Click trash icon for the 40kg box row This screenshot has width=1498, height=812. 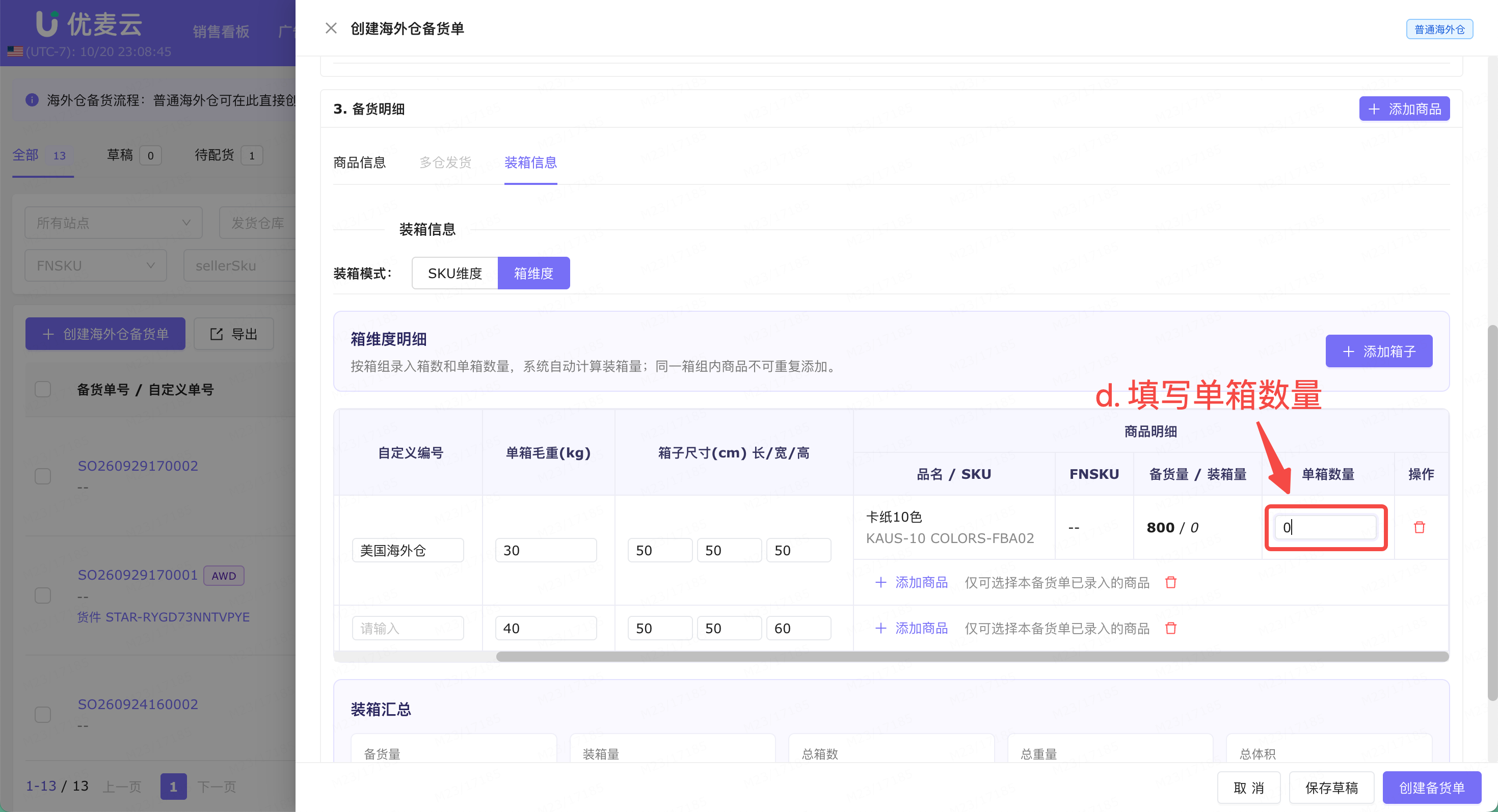1171,628
